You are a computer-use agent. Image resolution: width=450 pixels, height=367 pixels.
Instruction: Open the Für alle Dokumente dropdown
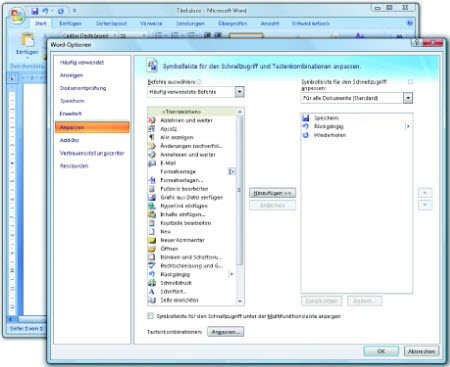(x=408, y=98)
